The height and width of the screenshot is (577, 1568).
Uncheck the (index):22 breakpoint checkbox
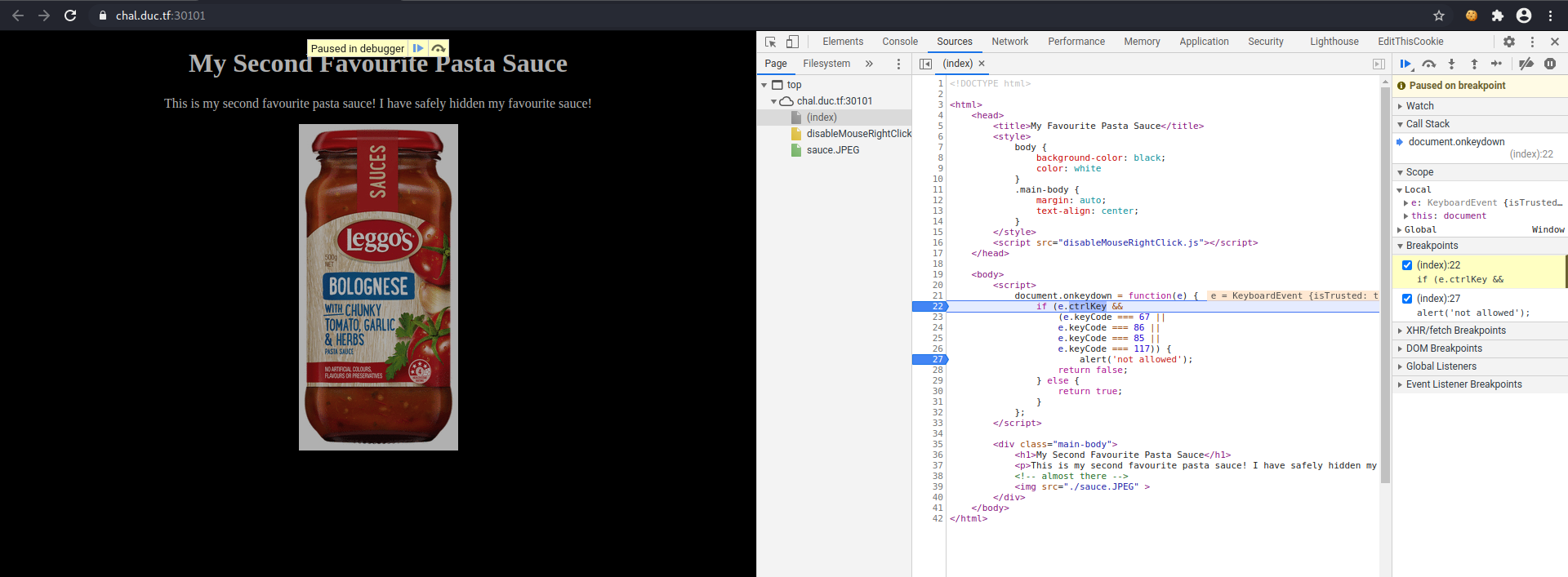[x=1407, y=265]
